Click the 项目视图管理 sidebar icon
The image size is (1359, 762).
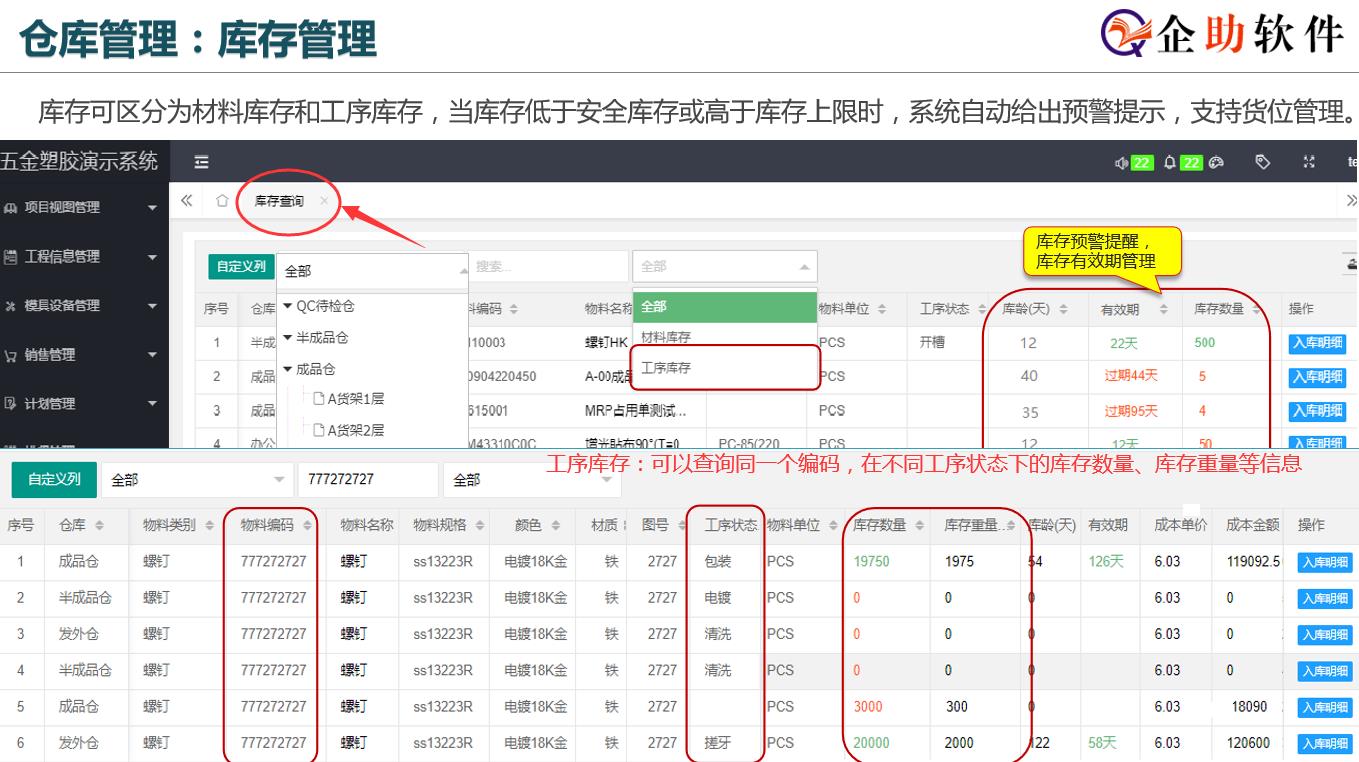[x=11, y=208]
